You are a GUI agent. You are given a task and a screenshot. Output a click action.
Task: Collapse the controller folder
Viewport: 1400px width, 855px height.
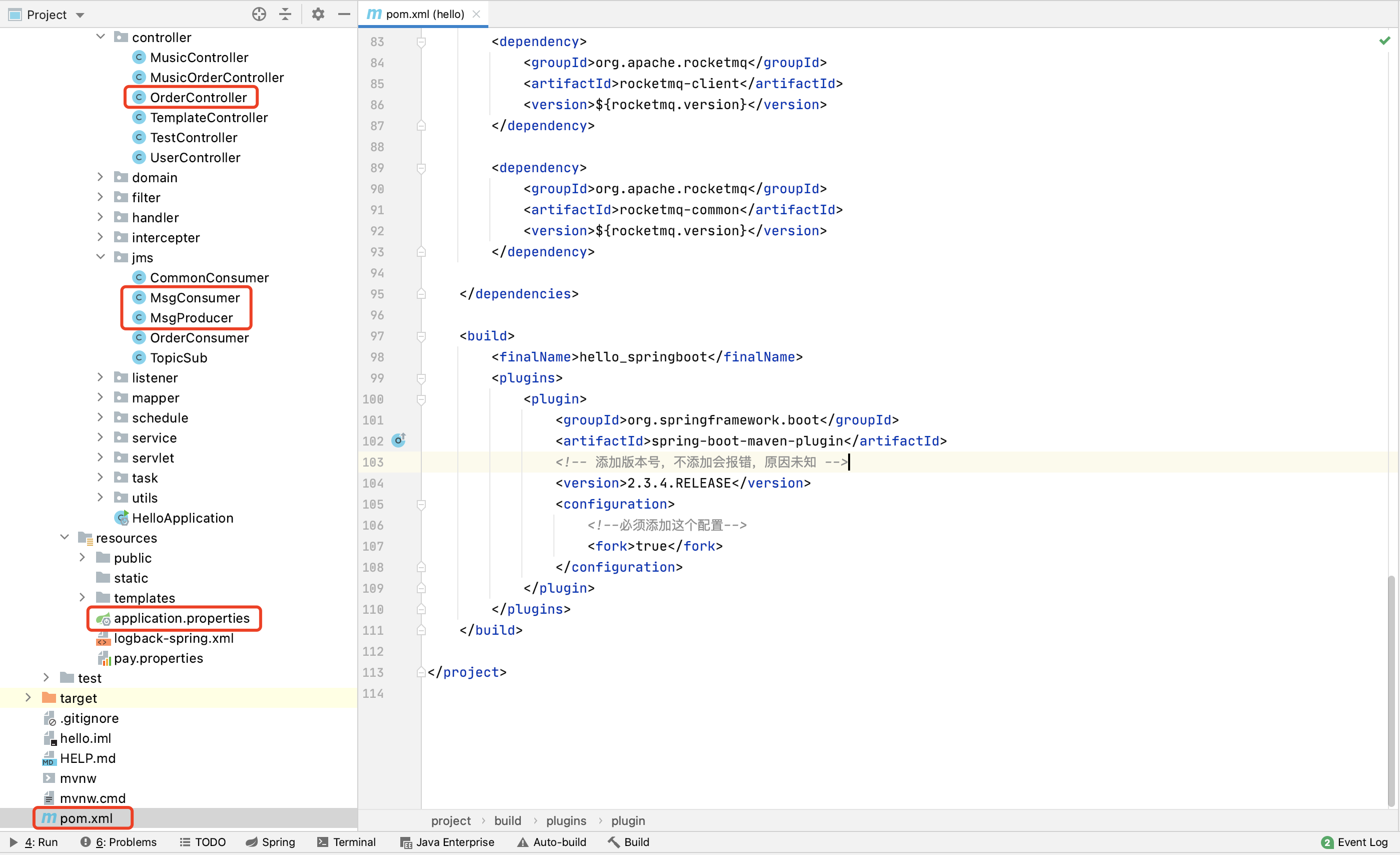click(101, 37)
